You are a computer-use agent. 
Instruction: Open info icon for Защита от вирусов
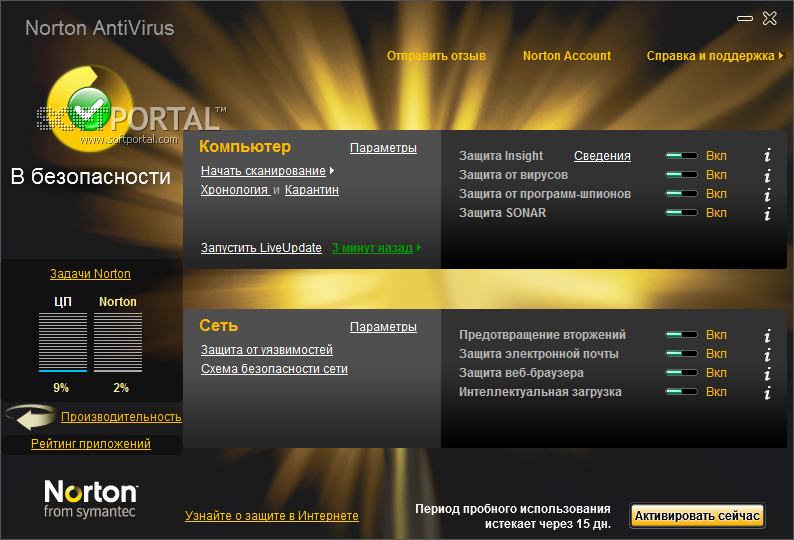[768, 175]
